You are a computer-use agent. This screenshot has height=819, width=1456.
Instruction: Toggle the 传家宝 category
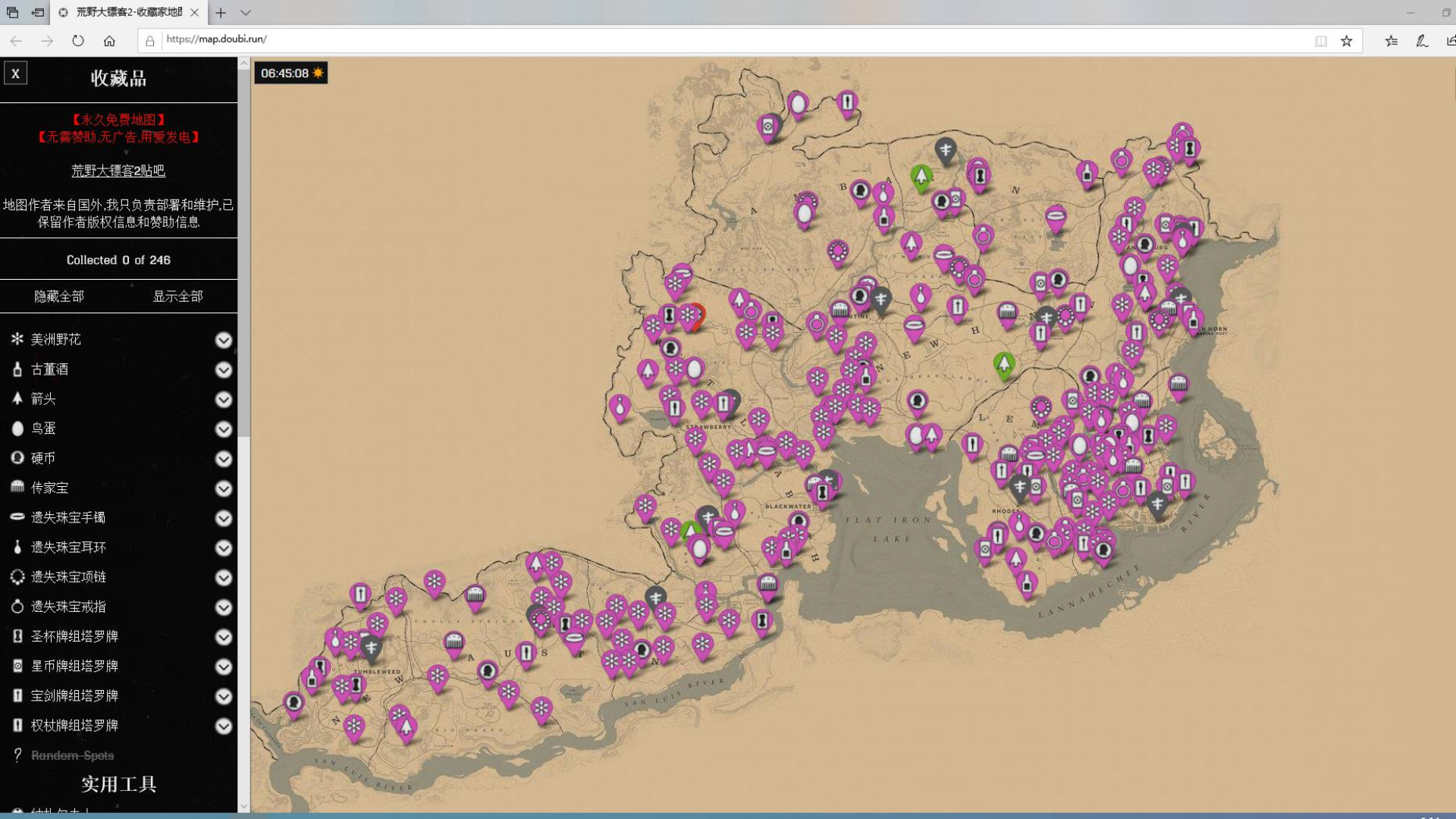coord(49,488)
